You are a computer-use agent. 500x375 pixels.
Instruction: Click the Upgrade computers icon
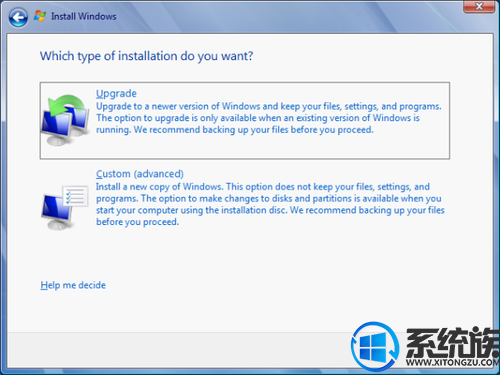coord(65,120)
